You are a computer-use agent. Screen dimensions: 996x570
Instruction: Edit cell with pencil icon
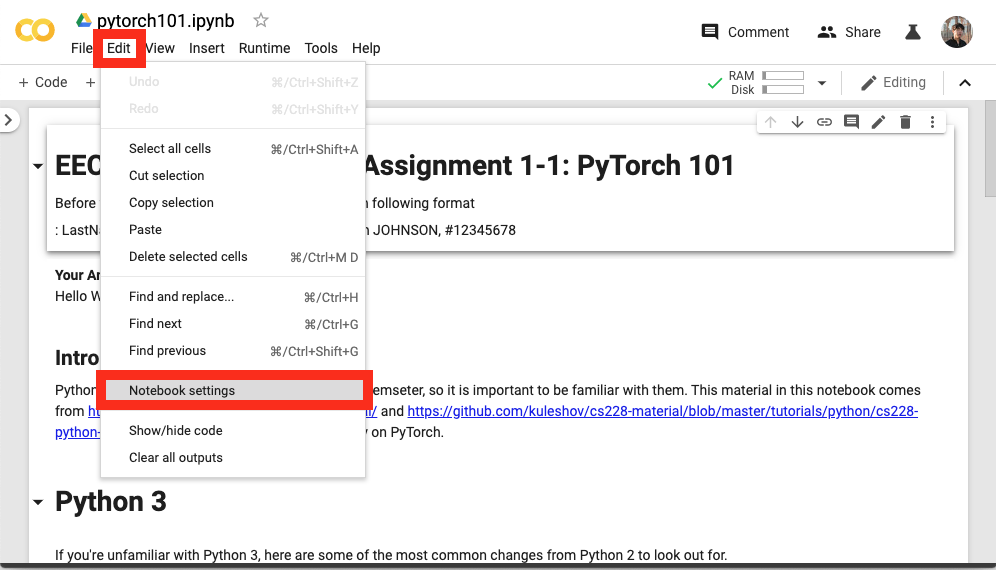(878, 122)
